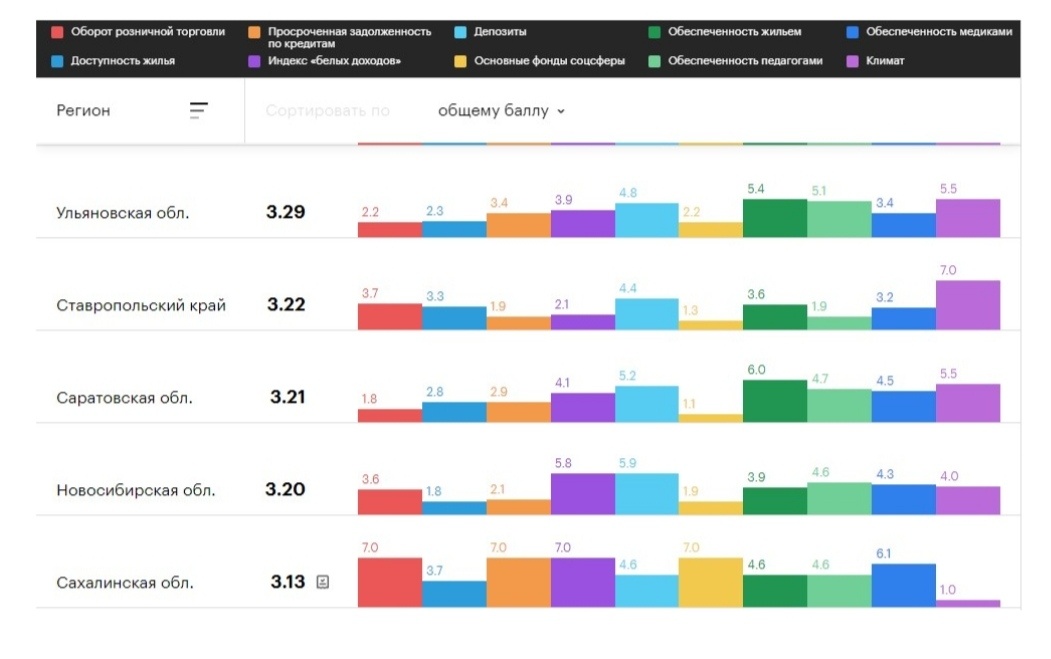Click the total score 3.29
The width and height of the screenshot is (1051, 659).
(x=286, y=212)
